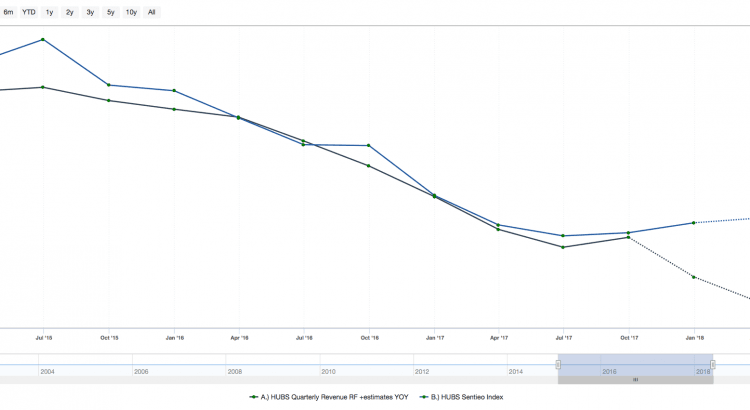Click left handle of navigator range
The width and height of the screenshot is (750, 410).
pyautogui.click(x=558, y=364)
